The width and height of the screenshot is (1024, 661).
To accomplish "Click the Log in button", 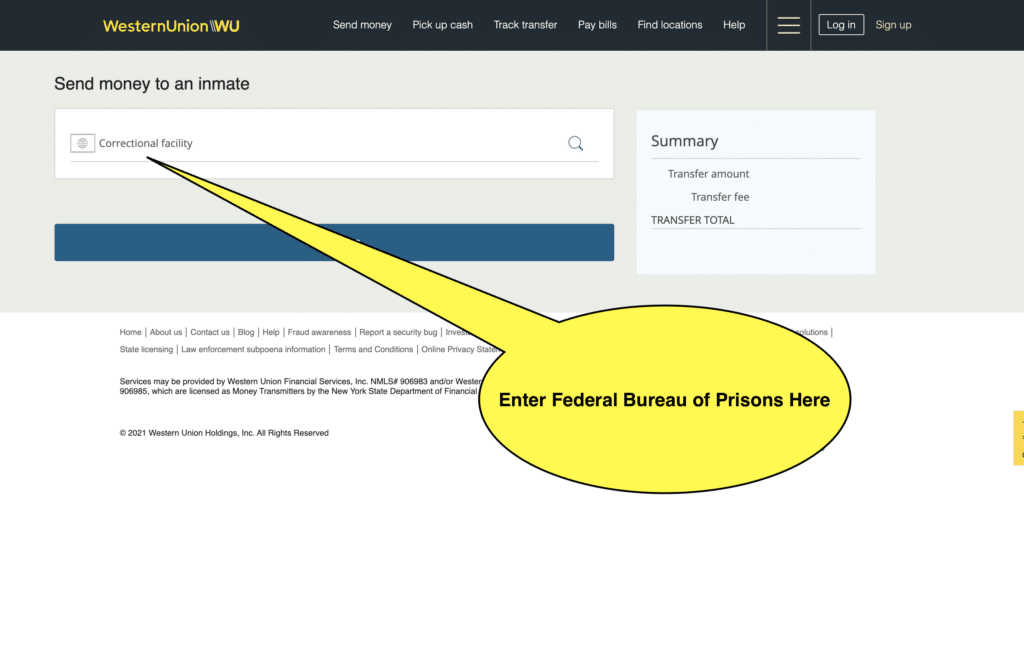I will pos(841,25).
